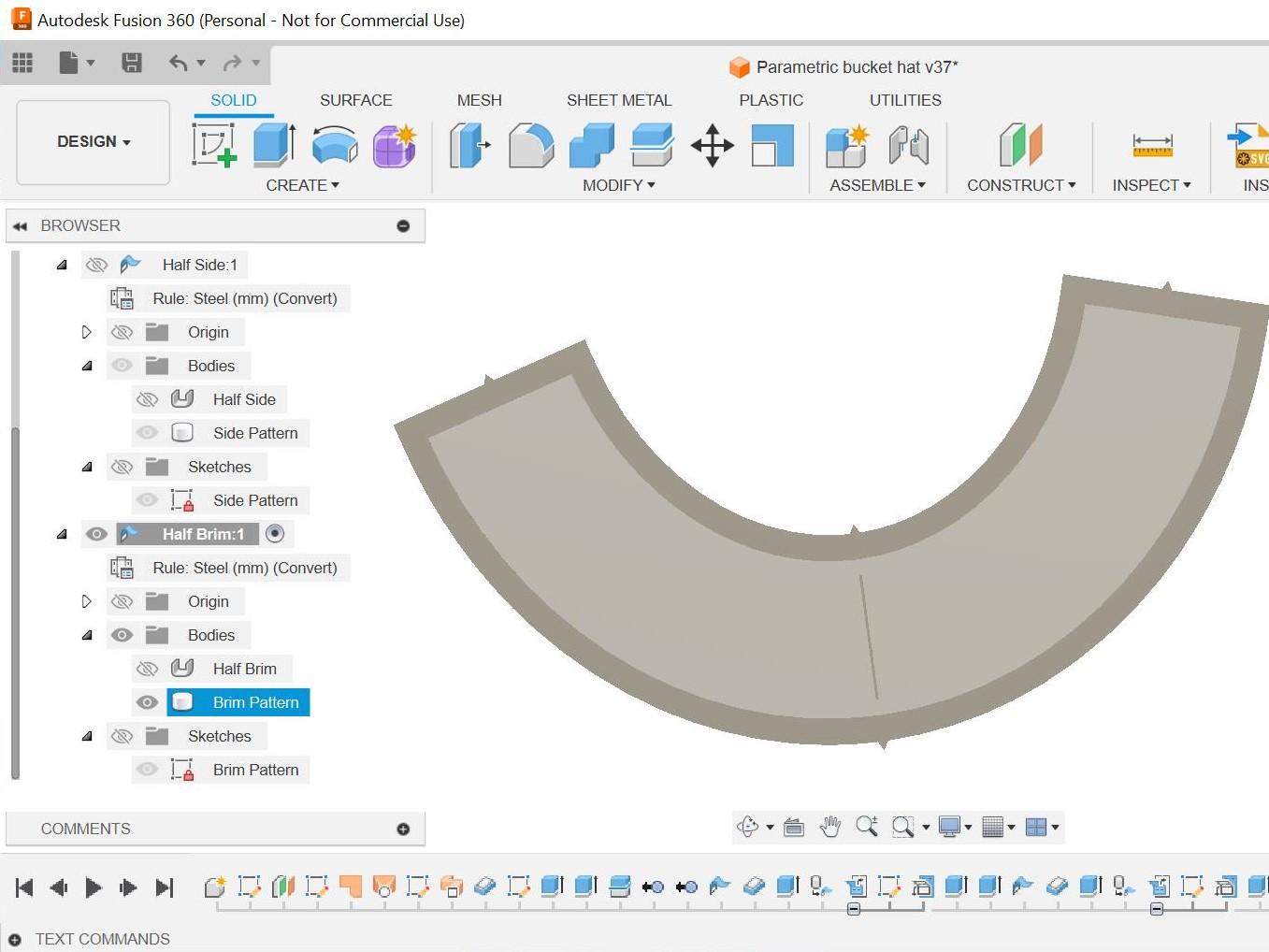Select the Create Sketch tool

click(x=215, y=146)
